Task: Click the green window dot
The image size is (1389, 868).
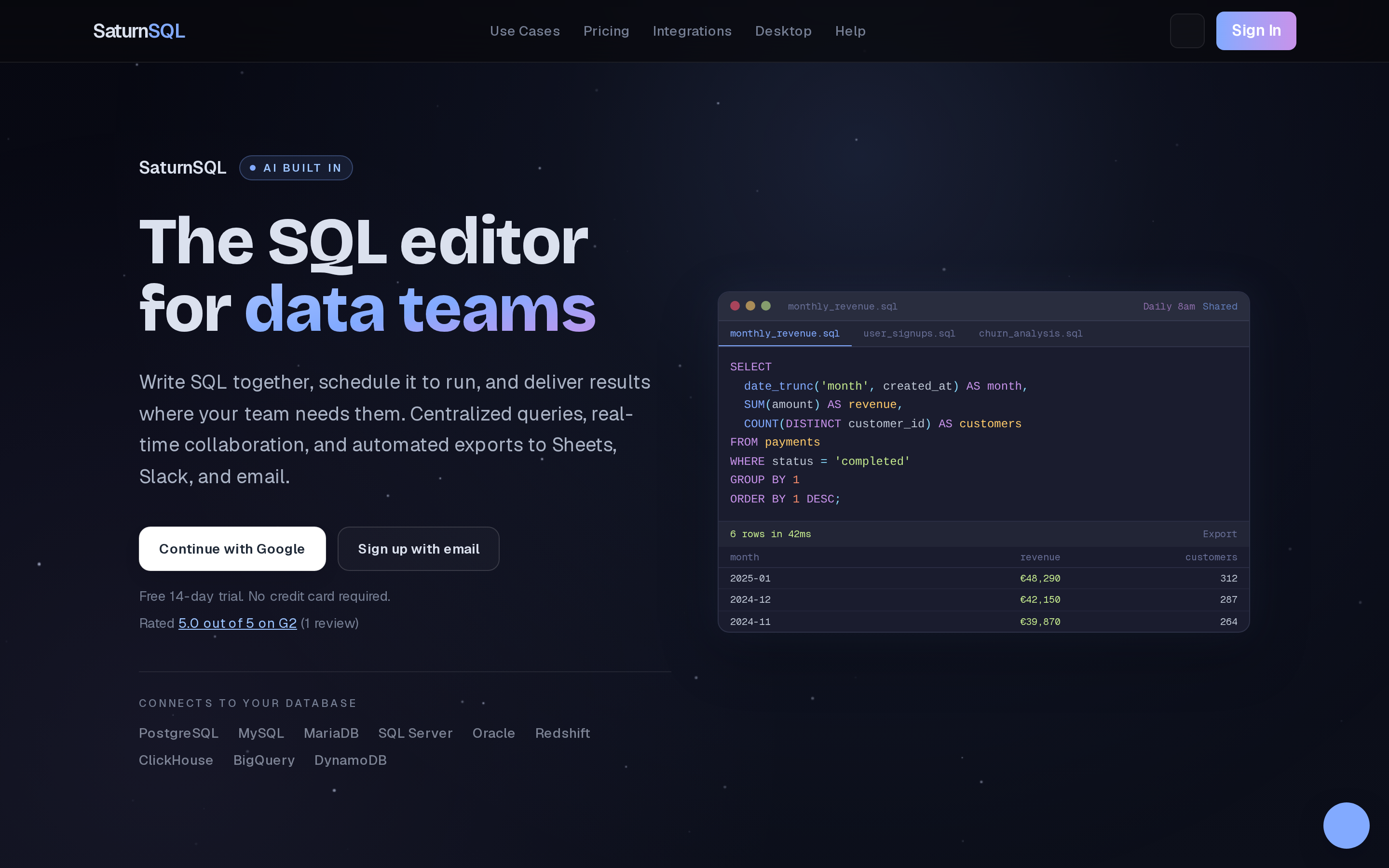Action: coord(766,306)
